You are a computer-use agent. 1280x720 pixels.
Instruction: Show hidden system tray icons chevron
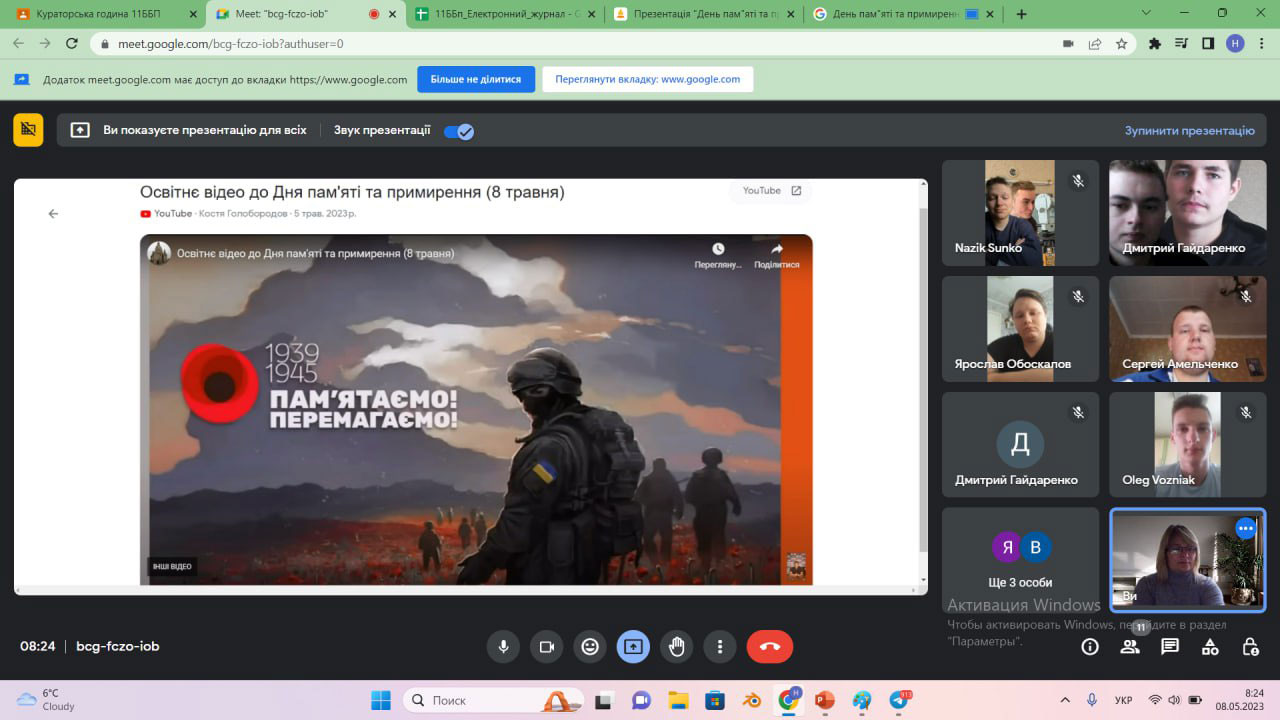[1065, 700]
